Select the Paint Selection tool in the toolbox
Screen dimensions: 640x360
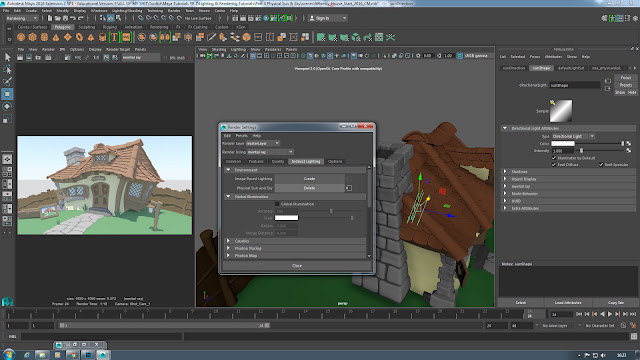(x=7, y=82)
